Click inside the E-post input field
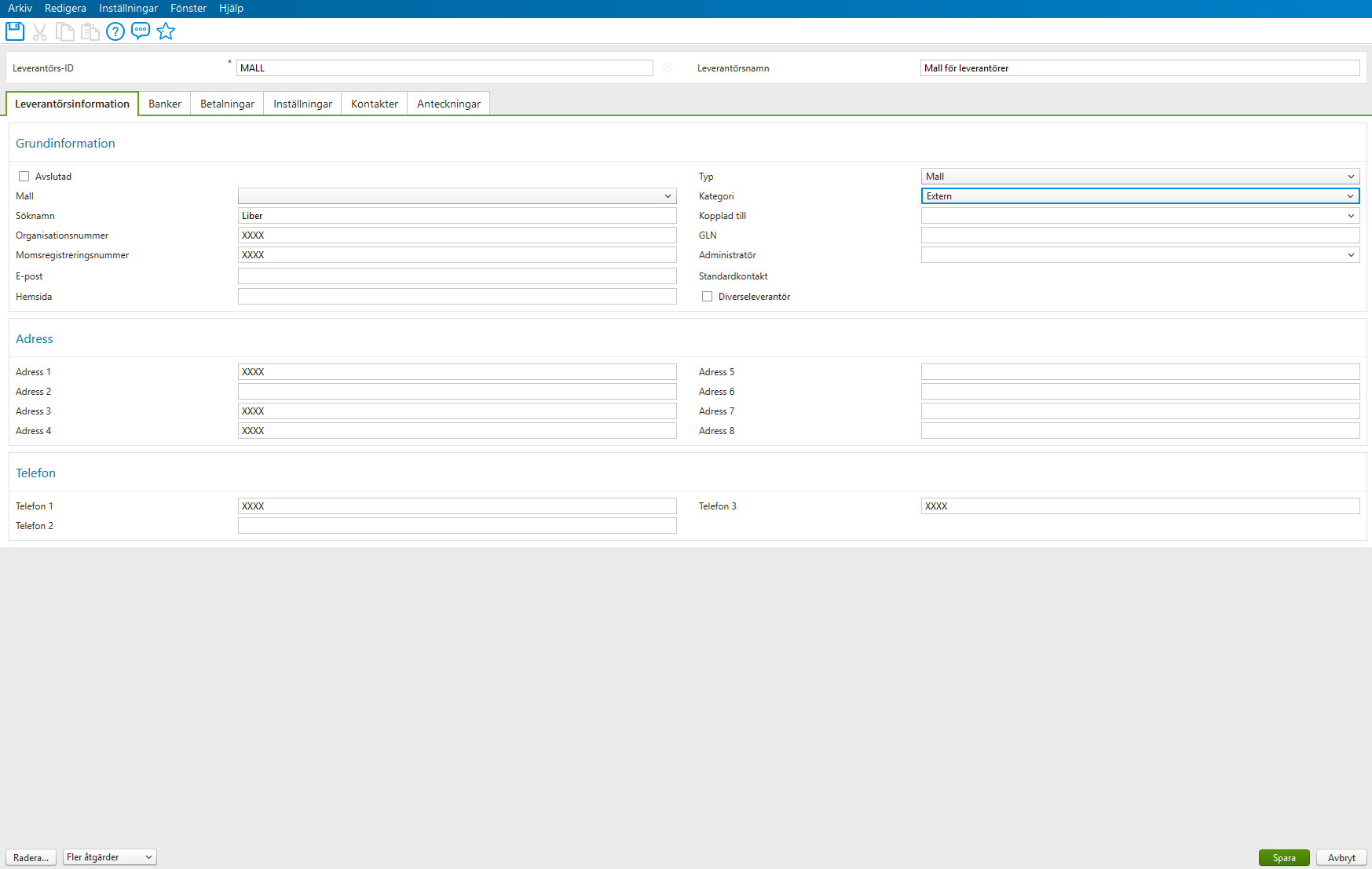This screenshot has height=869, width=1372. 457,276
